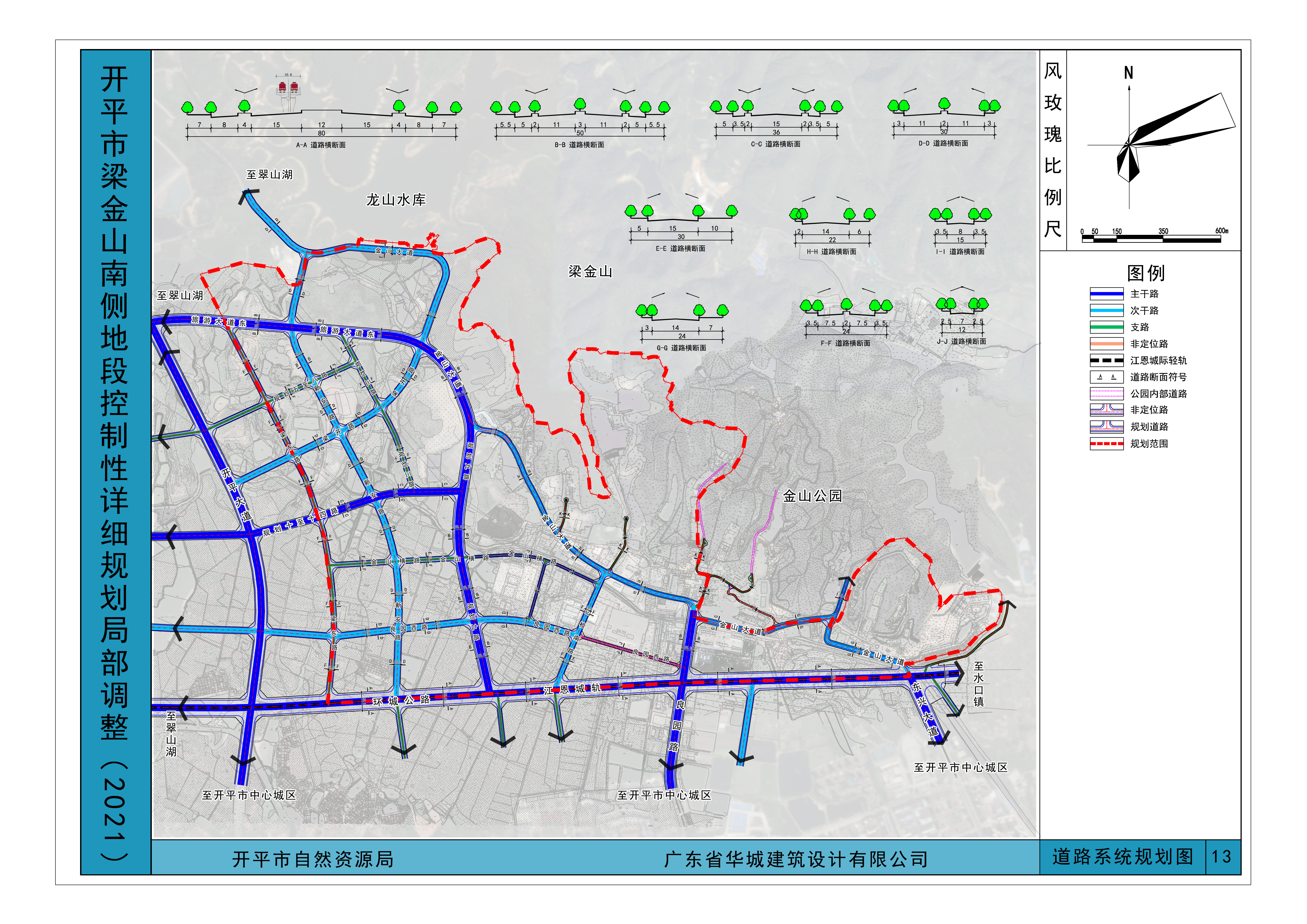This screenshot has height=924, width=1307.
Task: Click the E-E 道路横断面 cross-section caption
Action: coord(680,249)
